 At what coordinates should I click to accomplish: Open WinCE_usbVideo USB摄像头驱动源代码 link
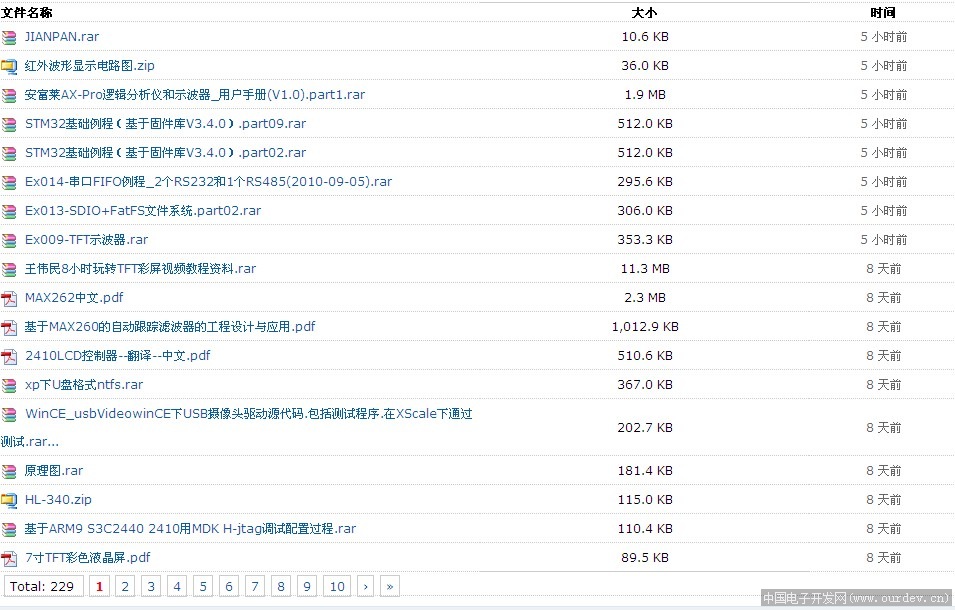click(x=248, y=414)
